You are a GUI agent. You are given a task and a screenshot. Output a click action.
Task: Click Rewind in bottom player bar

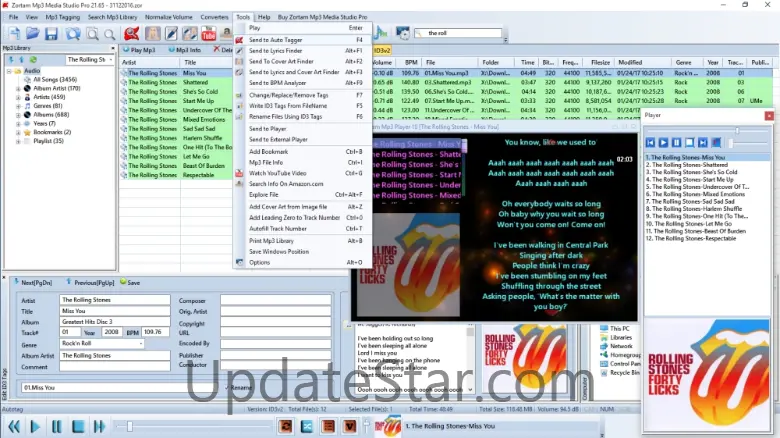[x=14, y=427]
